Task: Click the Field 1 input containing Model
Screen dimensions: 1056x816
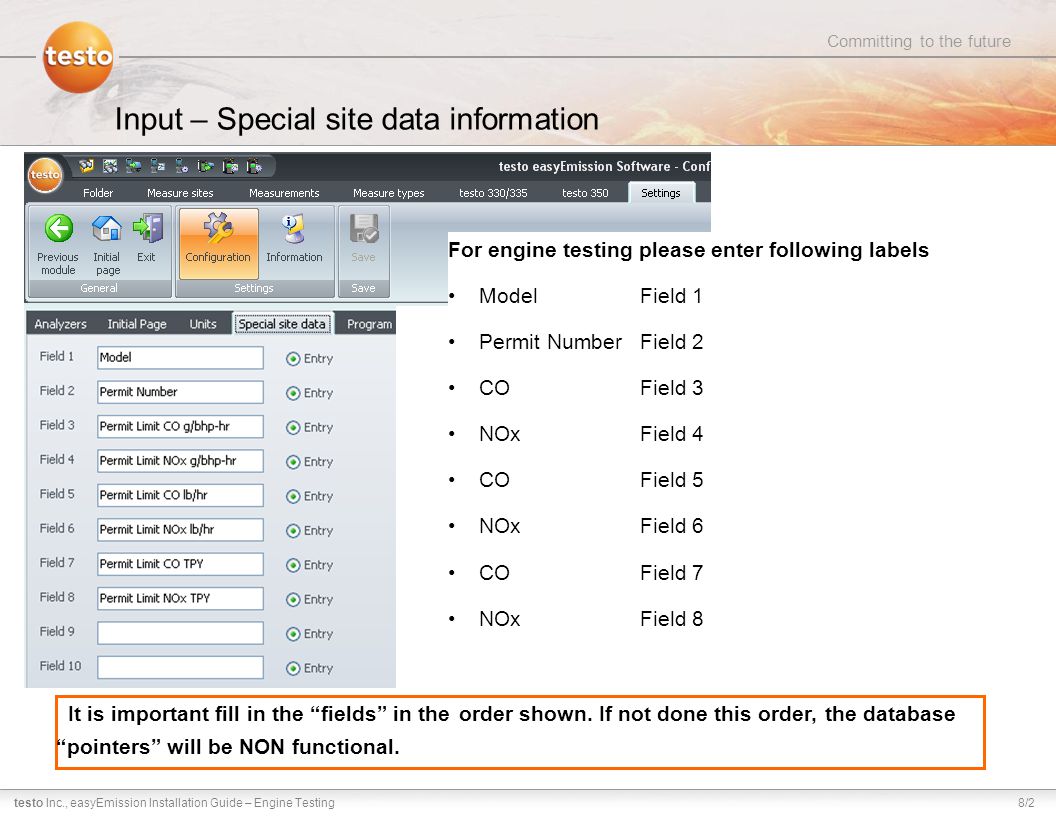Action: pyautogui.click(x=180, y=358)
